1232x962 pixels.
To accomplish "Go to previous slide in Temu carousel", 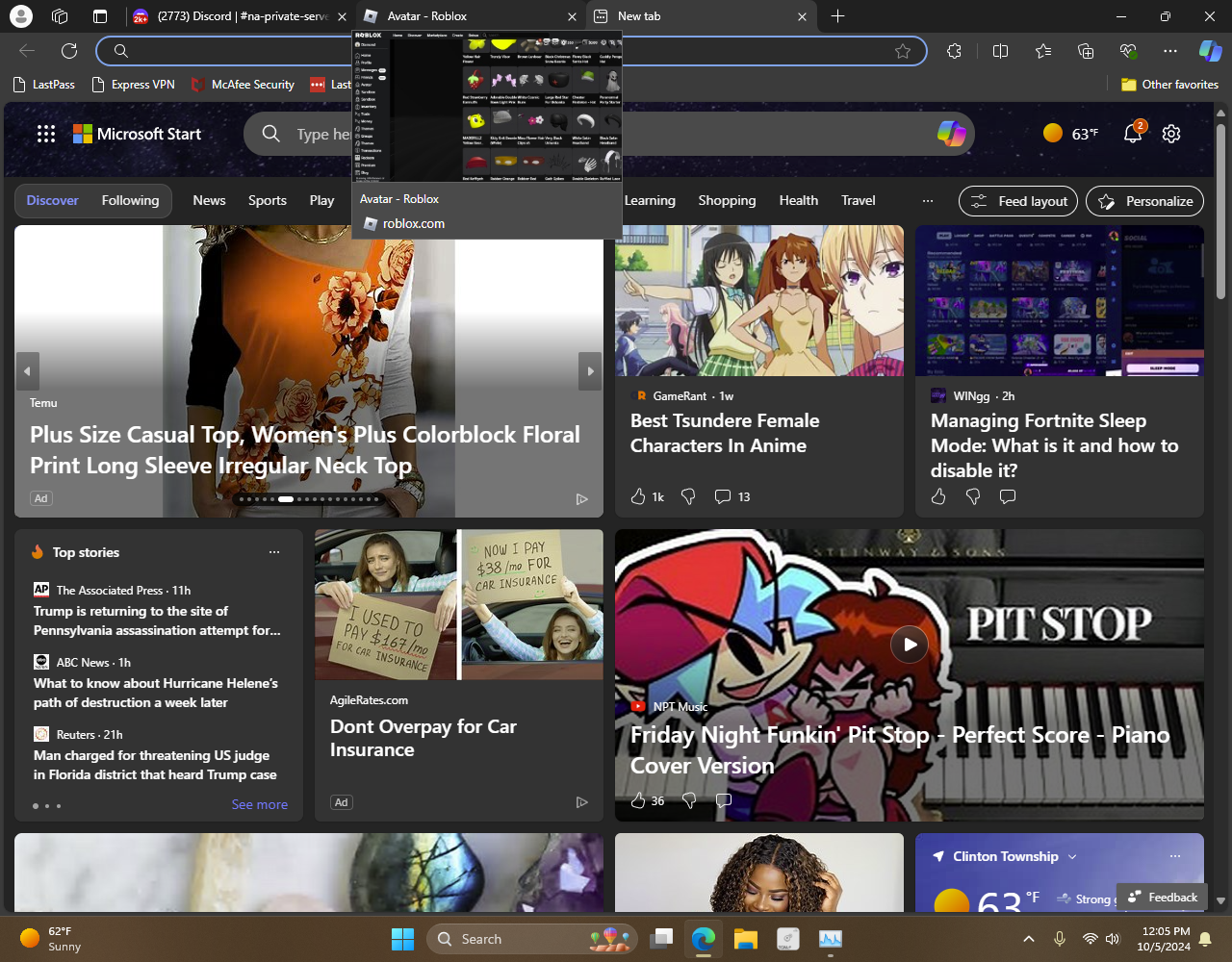I will coord(28,371).
